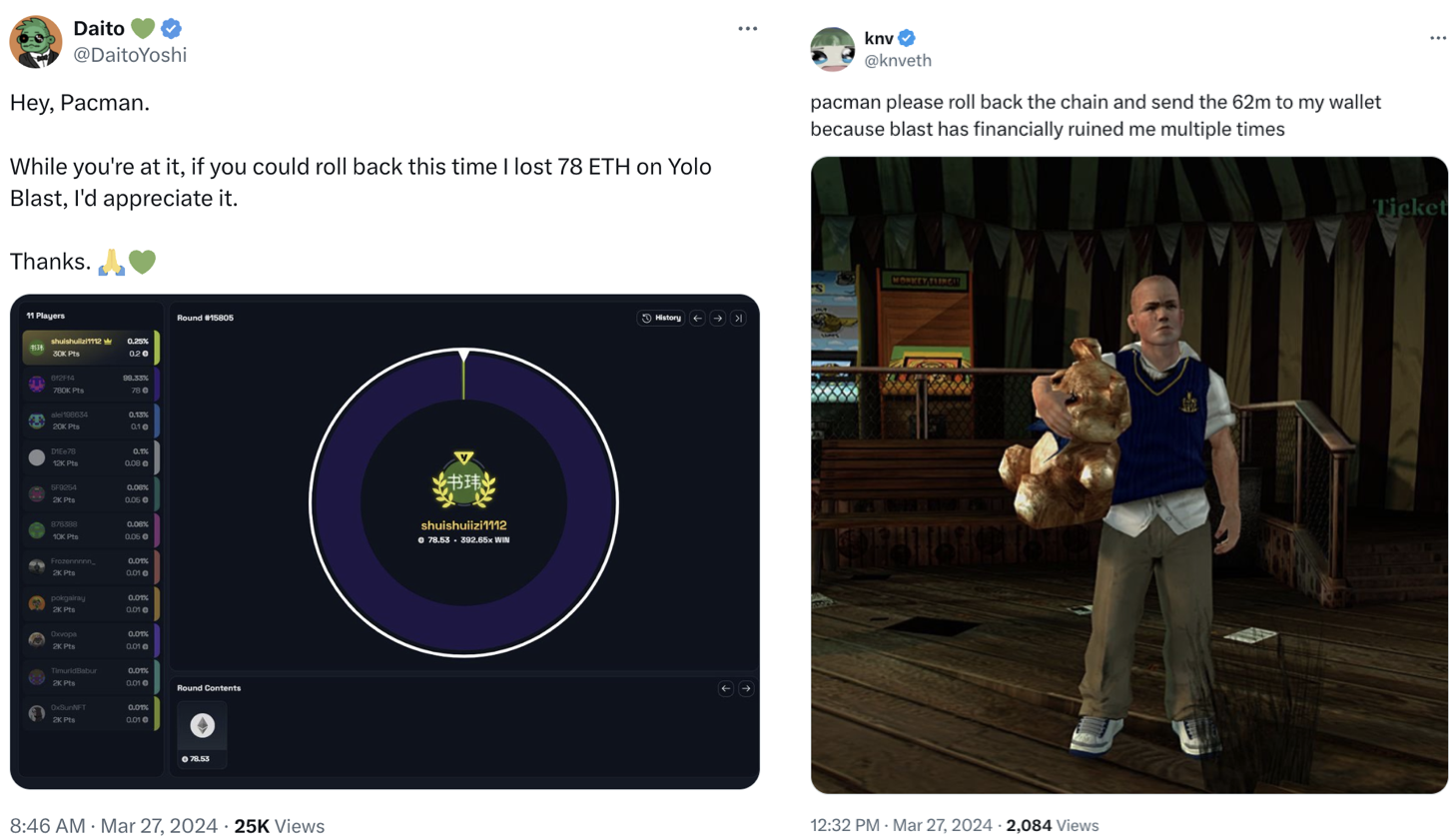Select the shuishuiizi1112 player row
1456x839 pixels.
pos(90,348)
